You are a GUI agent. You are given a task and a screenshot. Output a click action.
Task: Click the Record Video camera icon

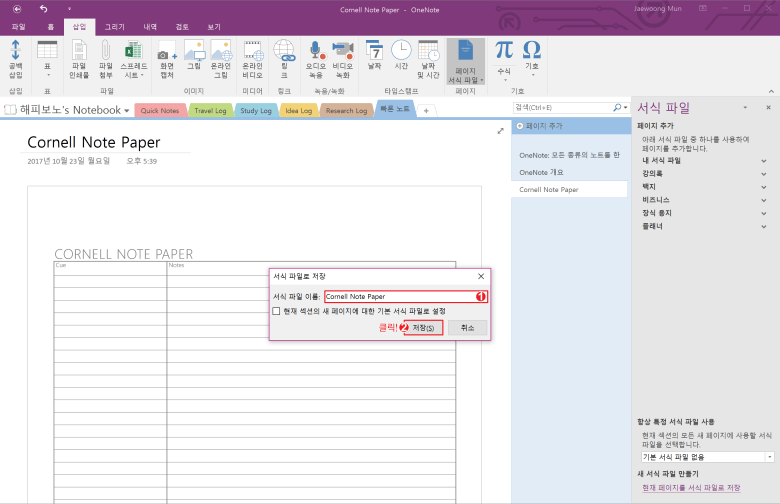click(342, 51)
